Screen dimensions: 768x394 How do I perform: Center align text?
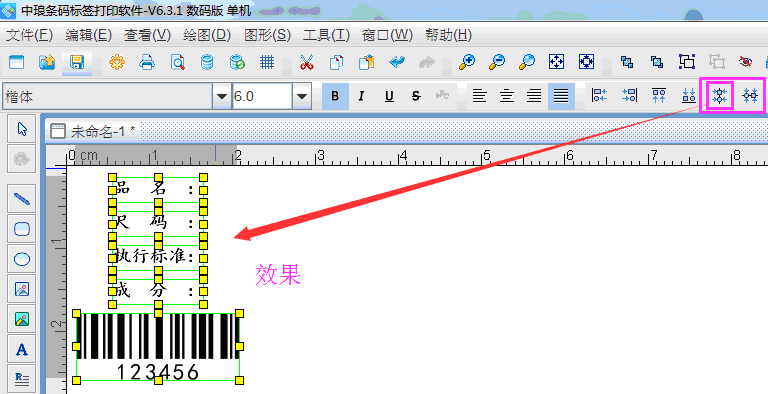click(x=506, y=96)
